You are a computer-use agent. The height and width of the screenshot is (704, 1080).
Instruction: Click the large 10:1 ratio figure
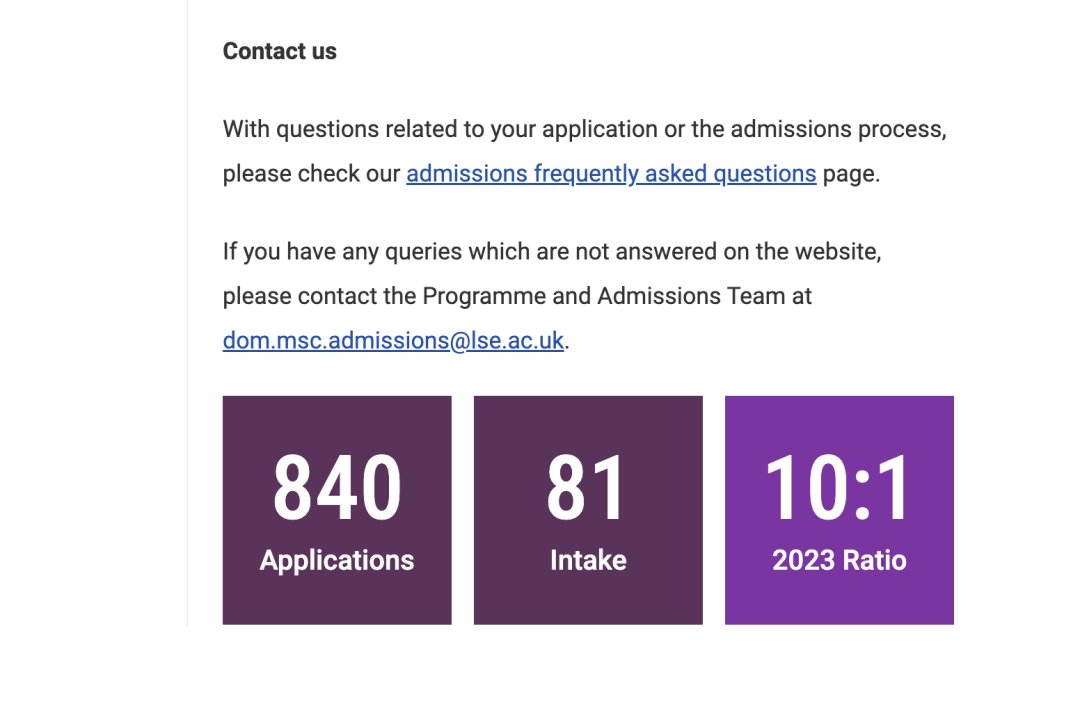(839, 488)
